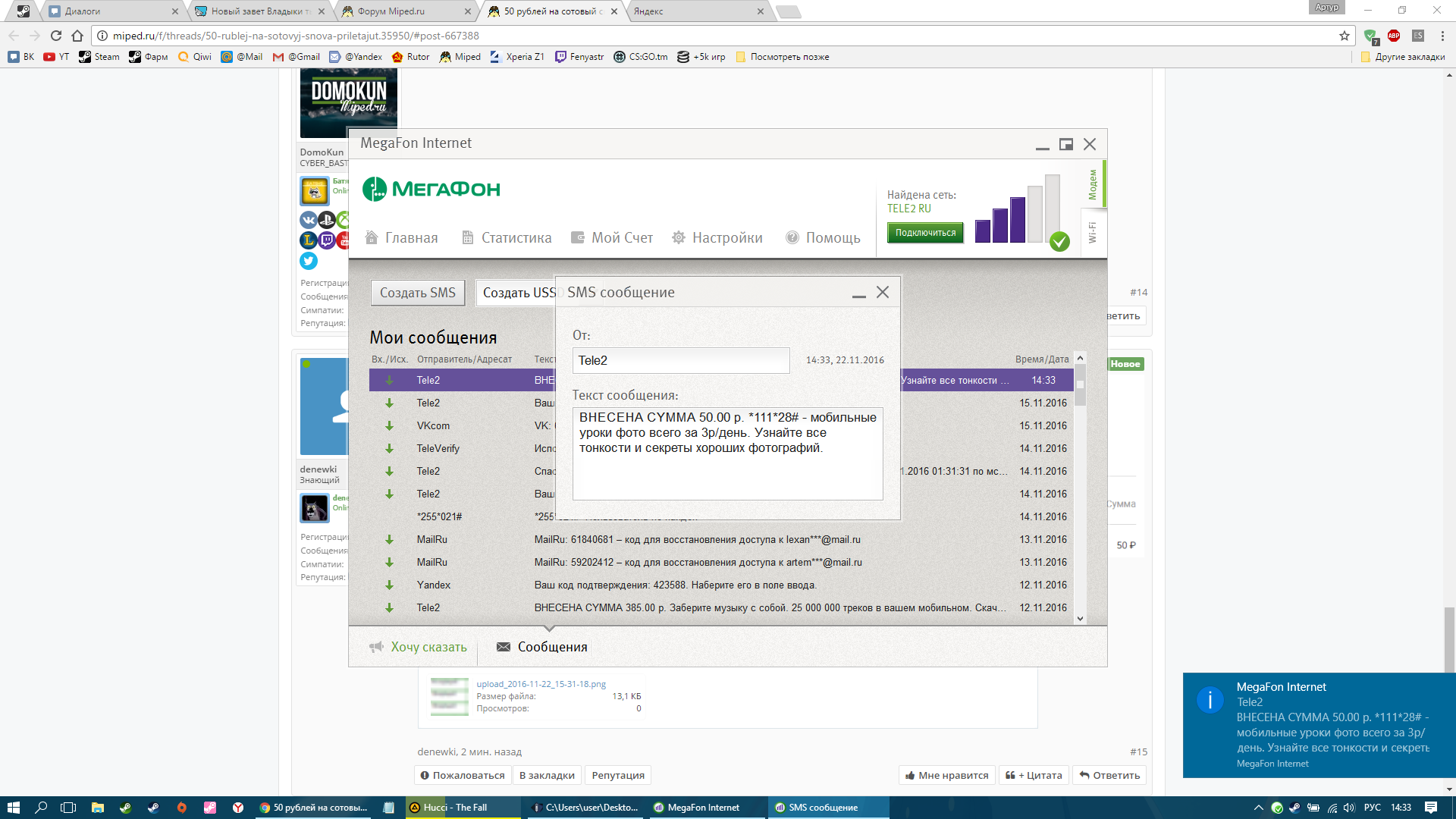Viewport: 1456px width, 819px height.
Task: Click the envelope icon beside Сообщения
Action: (x=504, y=647)
